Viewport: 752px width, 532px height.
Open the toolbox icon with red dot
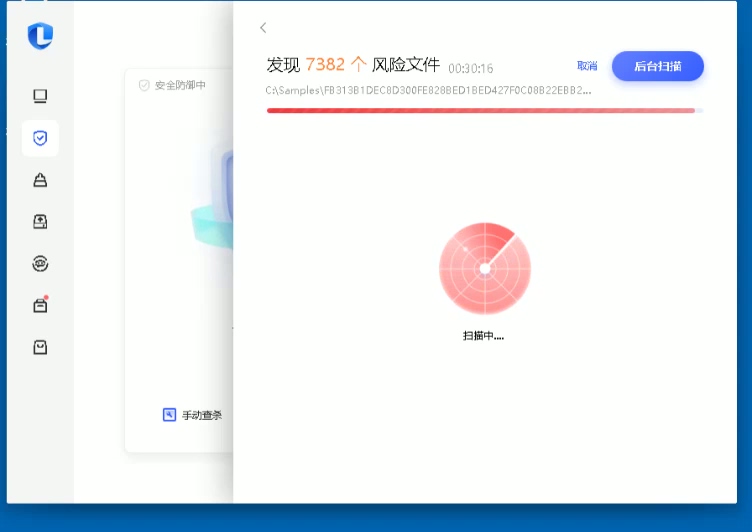[x=40, y=305]
